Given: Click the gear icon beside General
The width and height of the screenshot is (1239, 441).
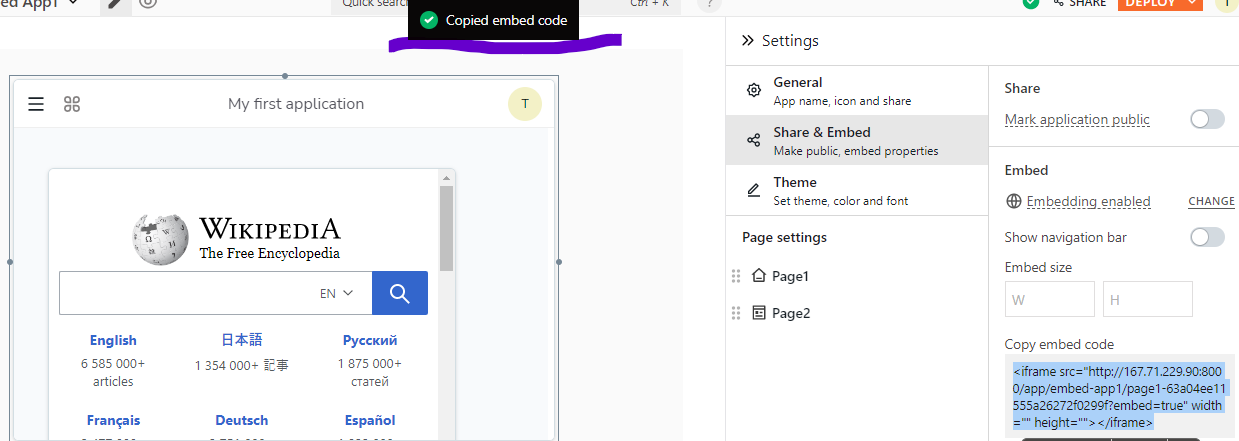Looking at the screenshot, I should point(754,91).
